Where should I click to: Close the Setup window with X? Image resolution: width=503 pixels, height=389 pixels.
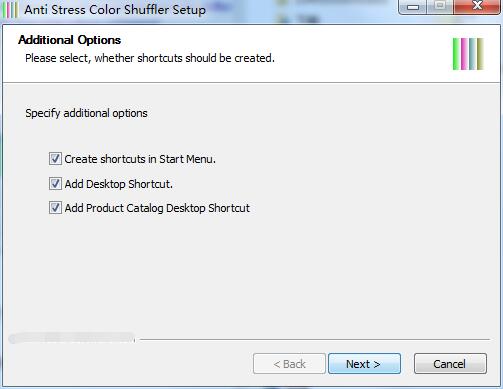click(477, 6)
